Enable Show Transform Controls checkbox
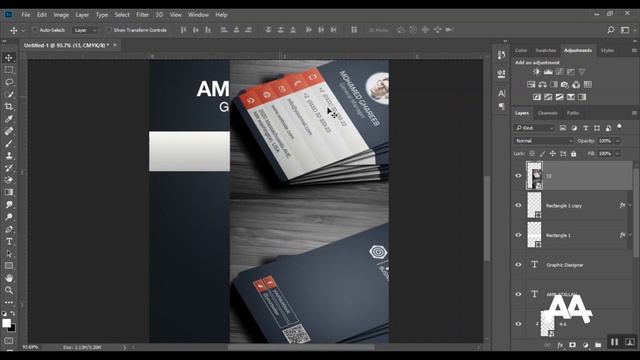 tap(109, 30)
